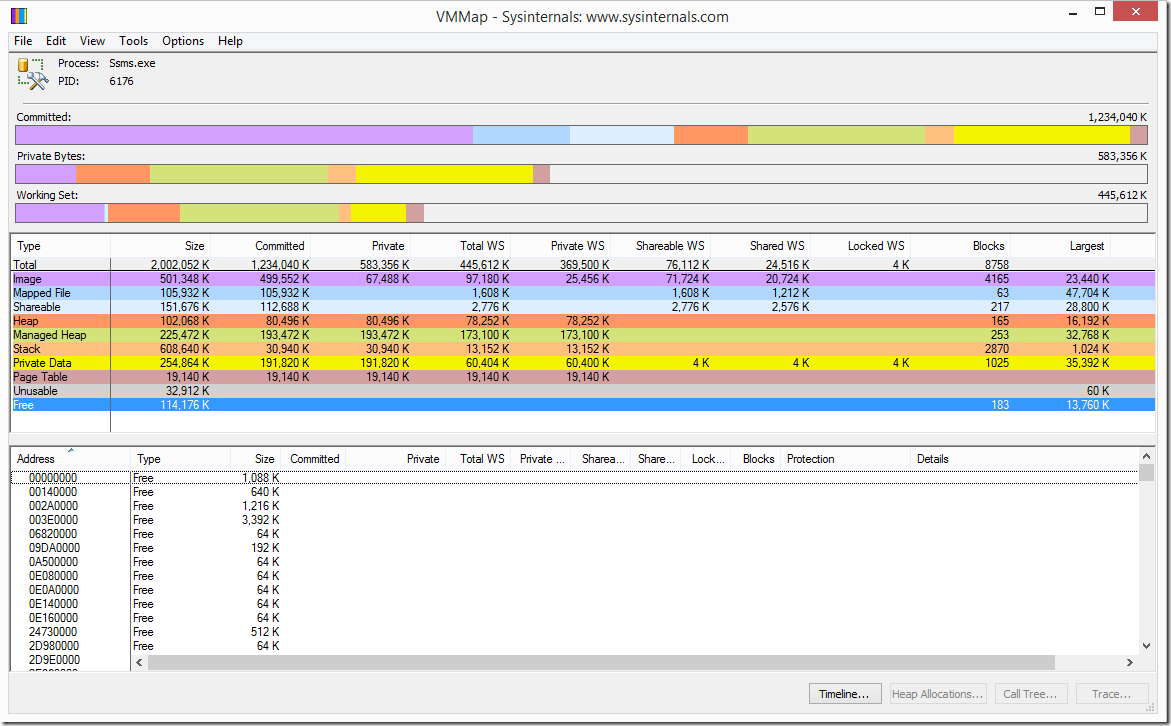Viewport: 1171px width, 726px height.
Task: Open the File menu
Action: tap(22, 41)
